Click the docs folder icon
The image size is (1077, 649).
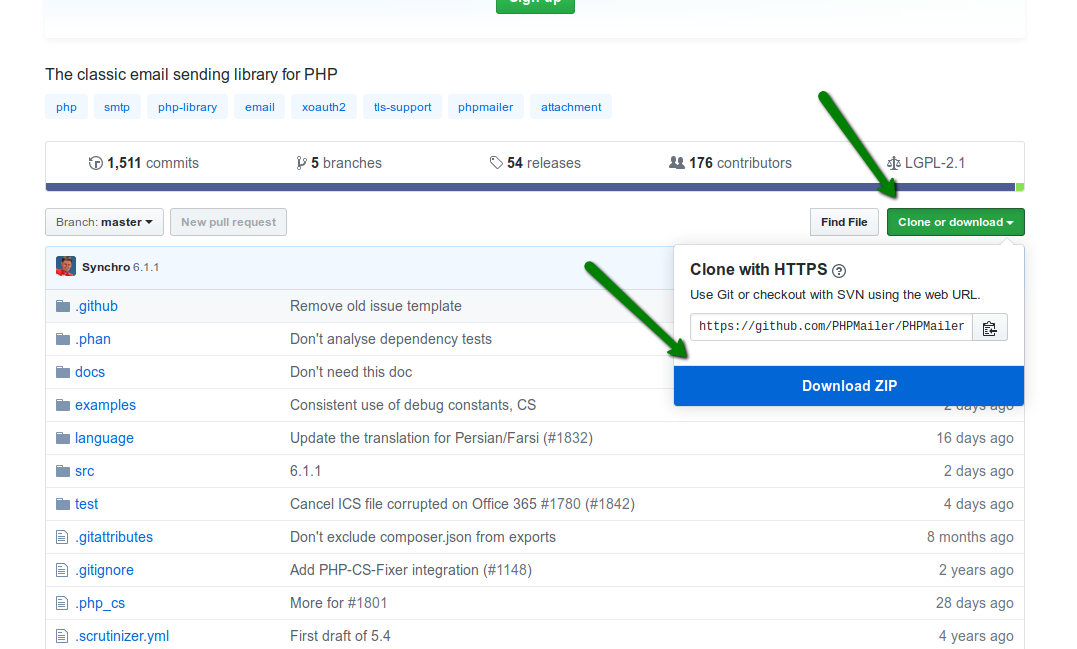63,372
